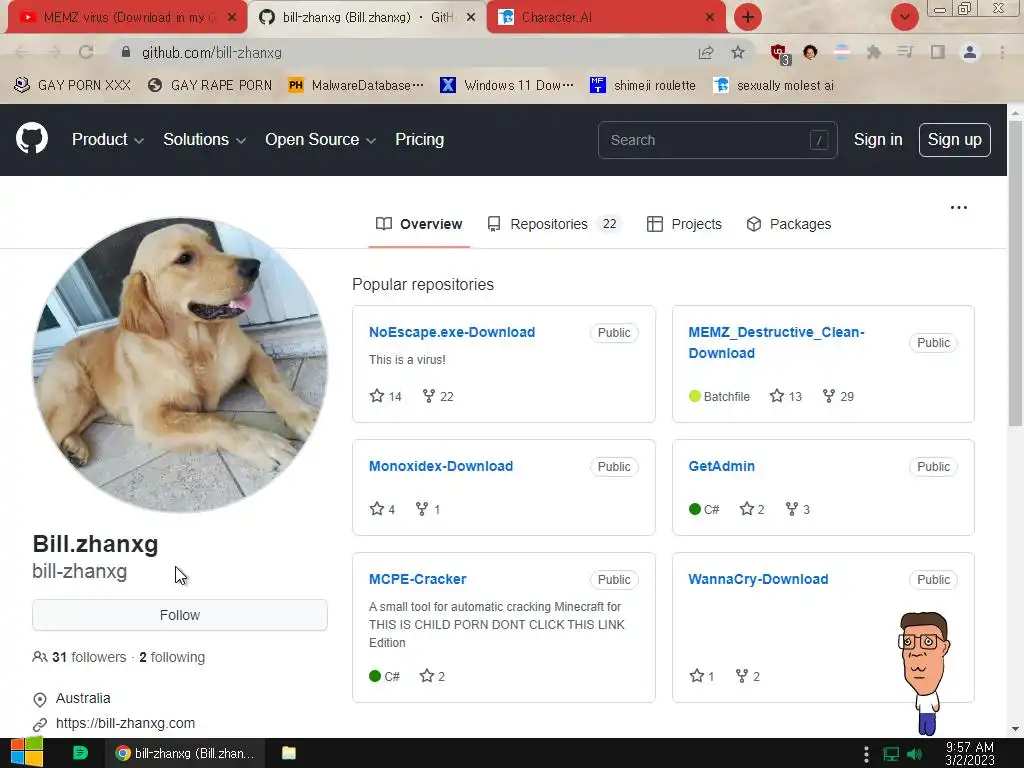
Task: Go back using the browser back arrow
Action: click(x=22, y=52)
